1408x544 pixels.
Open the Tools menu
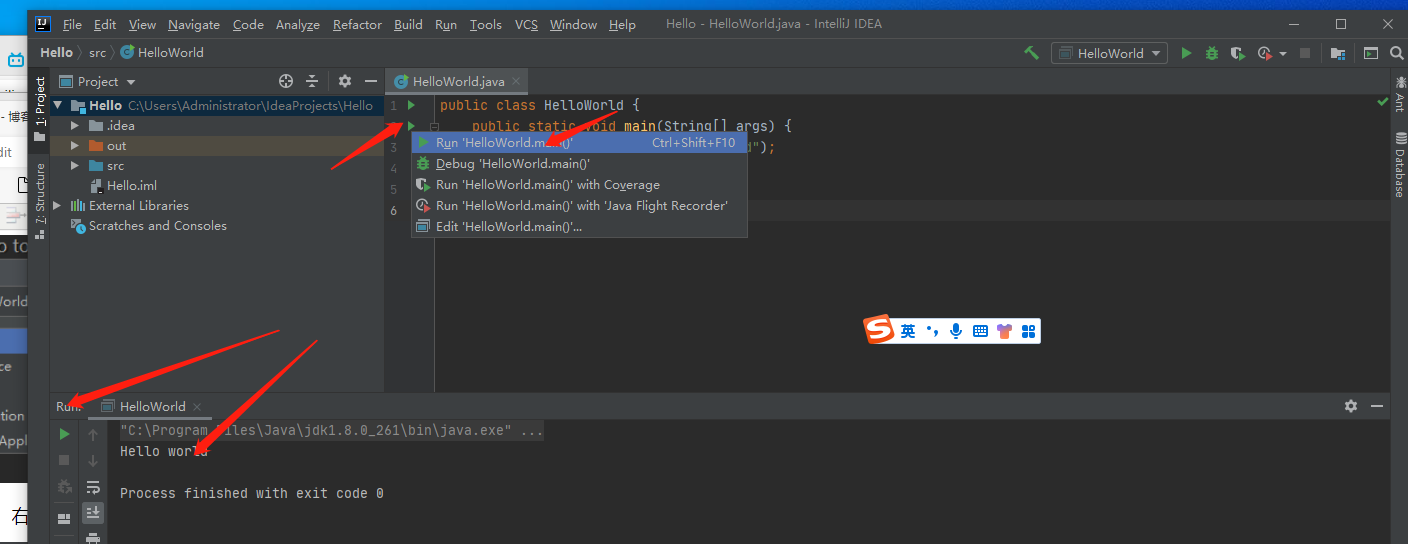(x=486, y=24)
